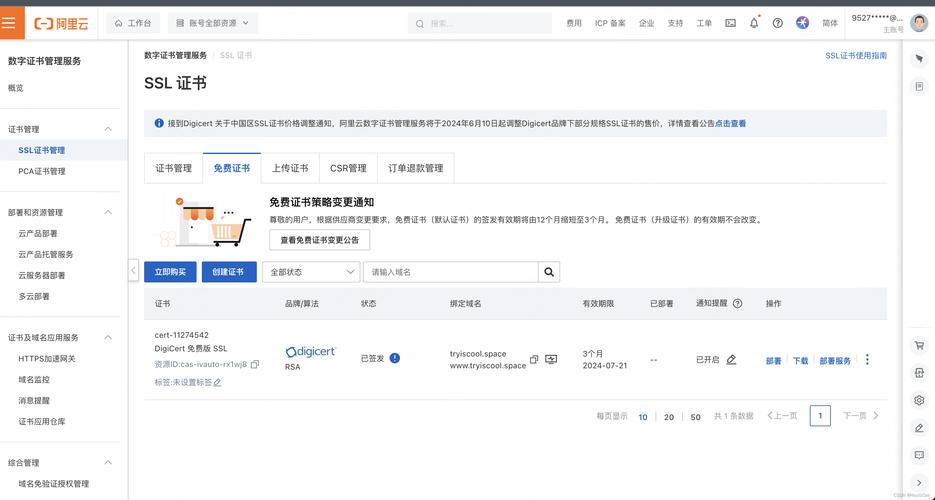This screenshot has width=935, height=500.
Task: Open Cloud Shell terminal icon
Action: pyautogui.click(x=730, y=23)
